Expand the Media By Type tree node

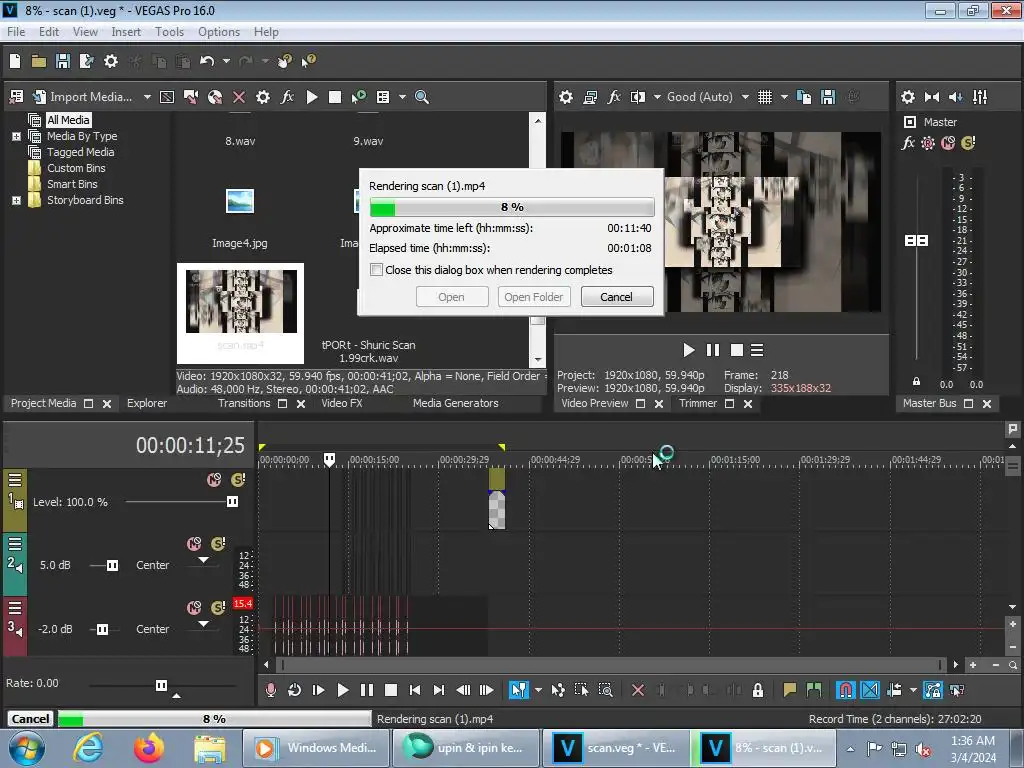point(16,136)
